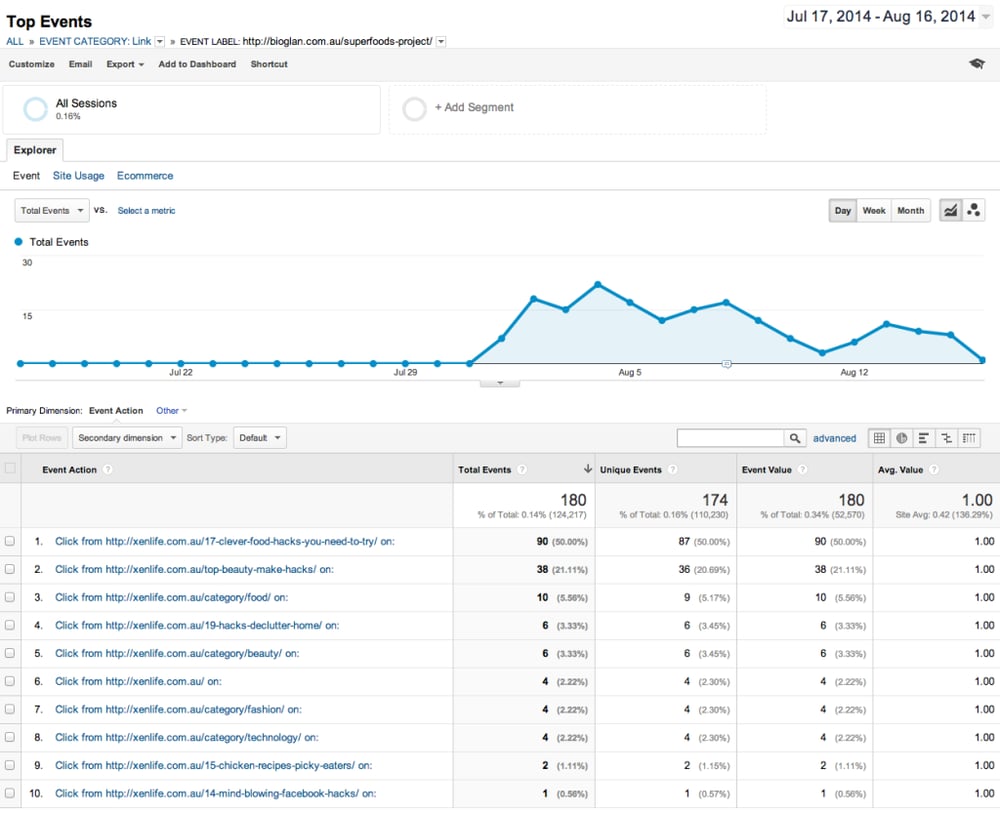Check the top-beauty-make-hacks row checkbox
This screenshot has height=813, width=1000.
[10, 568]
